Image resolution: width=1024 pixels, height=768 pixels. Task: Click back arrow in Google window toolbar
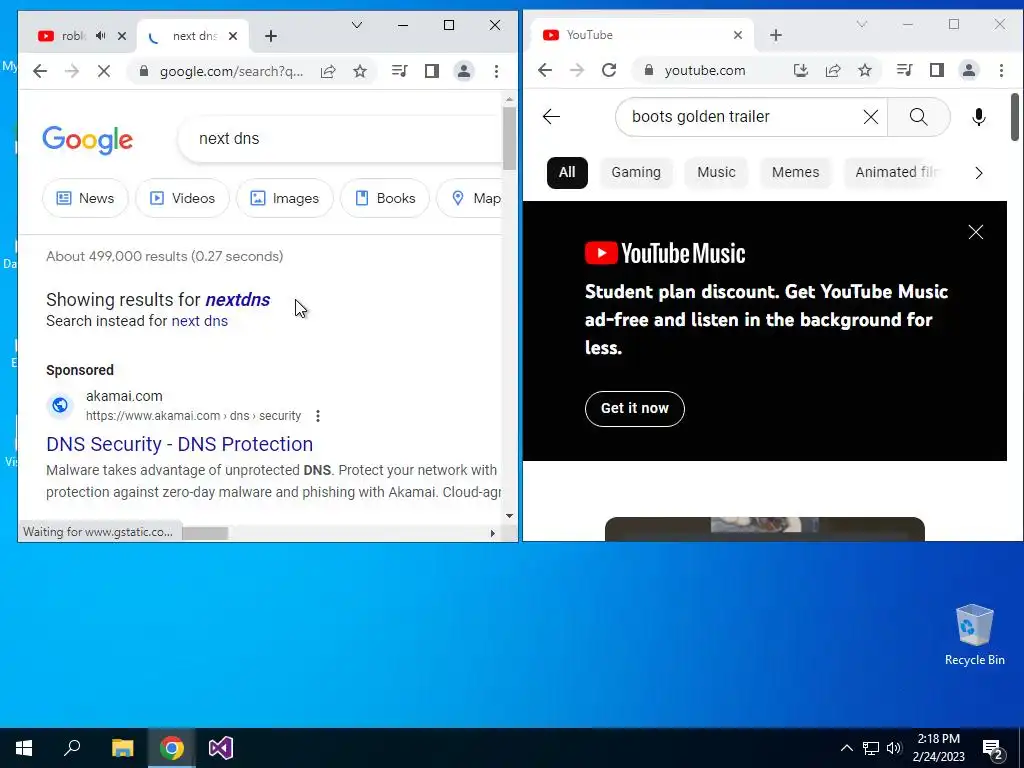(40, 71)
